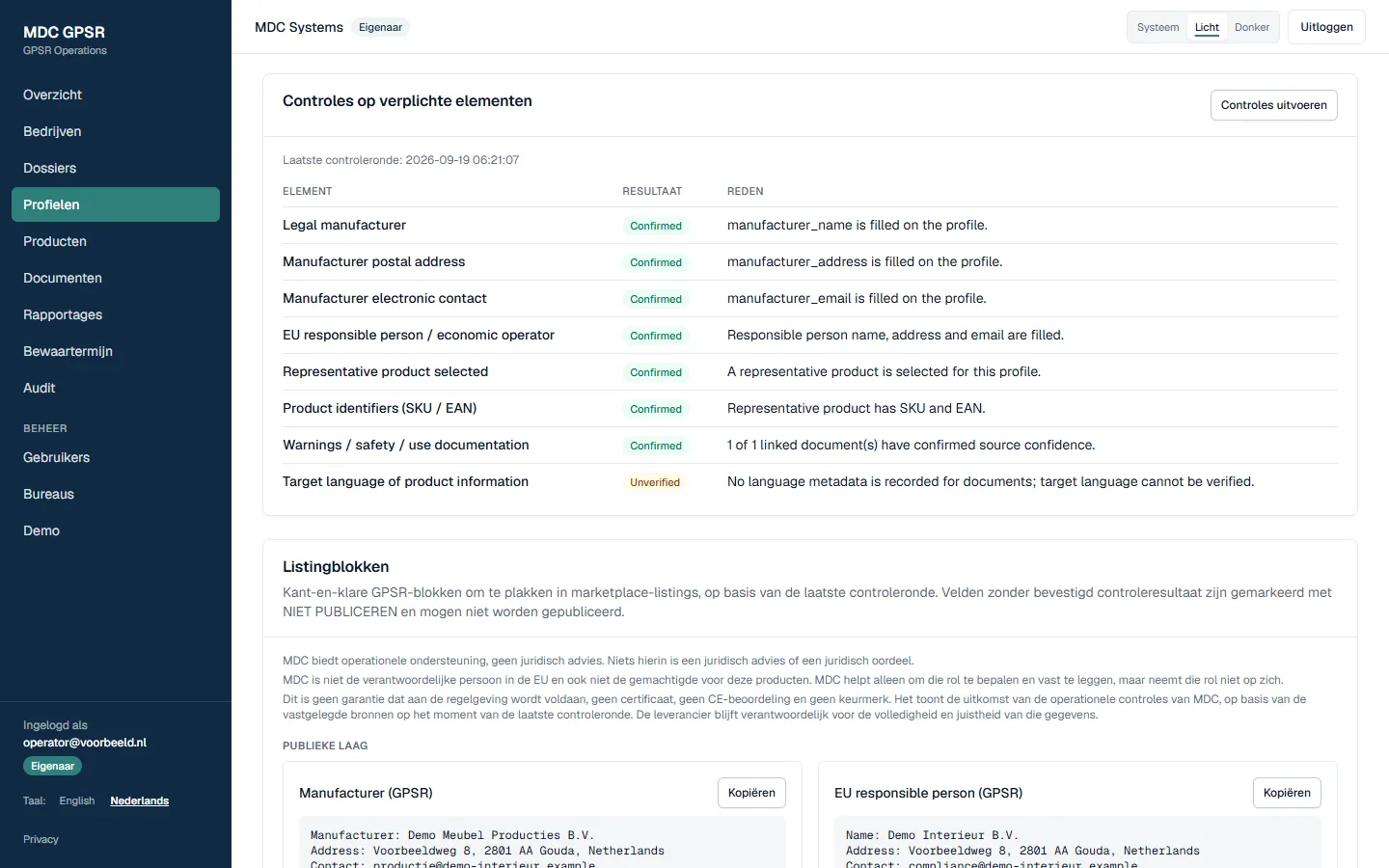This screenshot has height=868, width=1389.
Task: Select Warnings / safety / use documentation
Action: pos(405,445)
